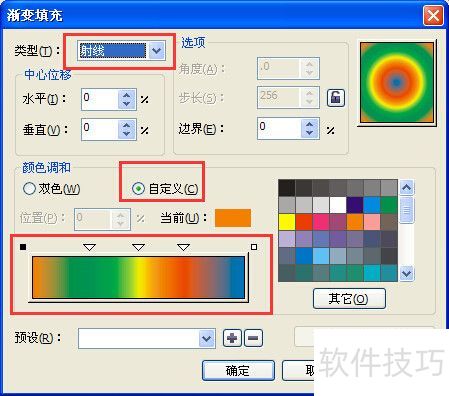This screenshot has height=396, width=449.
Task: Pick the green palette swatch in second row
Action: [389, 205]
